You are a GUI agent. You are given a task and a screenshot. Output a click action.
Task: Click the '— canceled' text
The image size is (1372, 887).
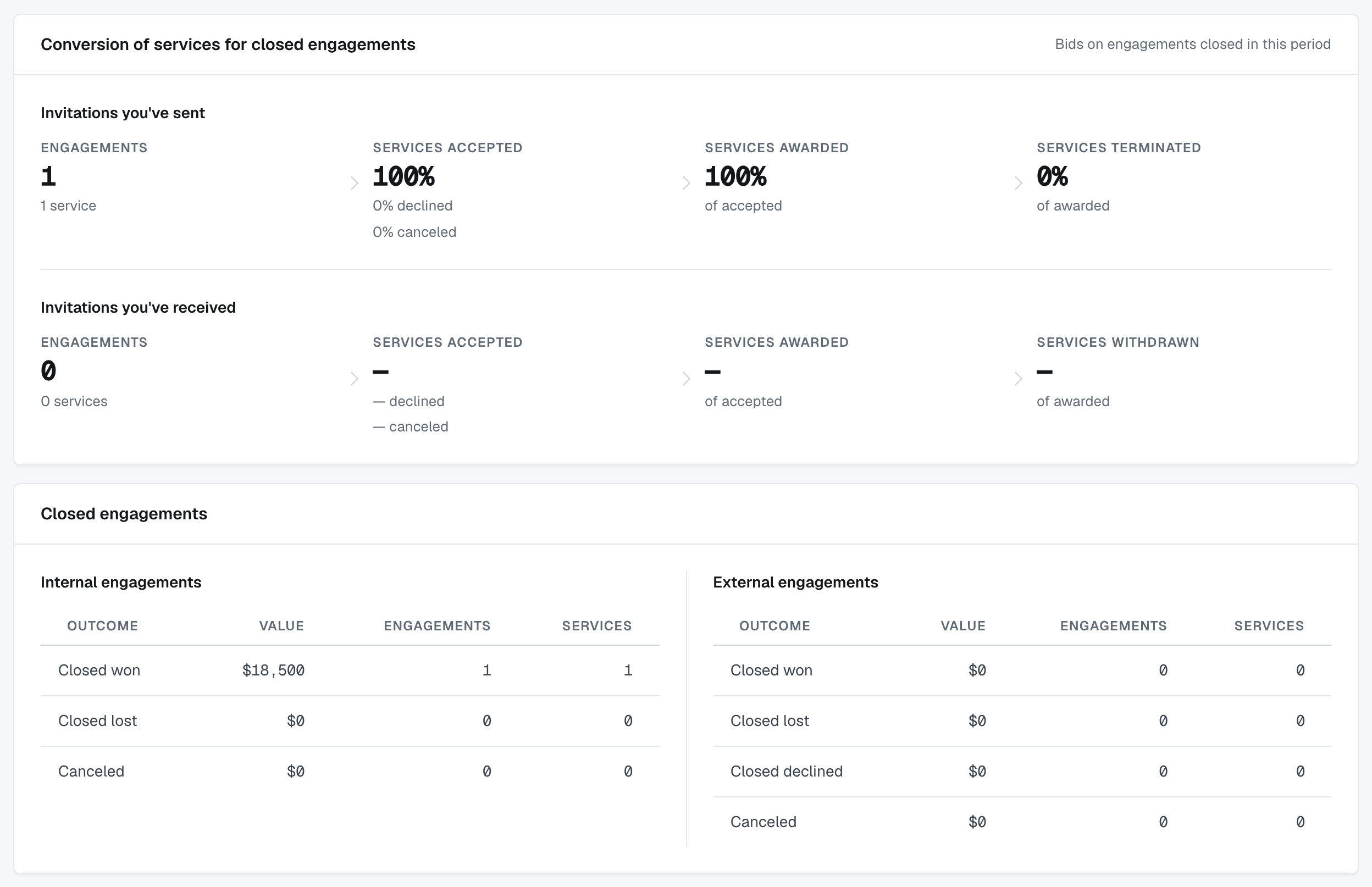point(410,427)
